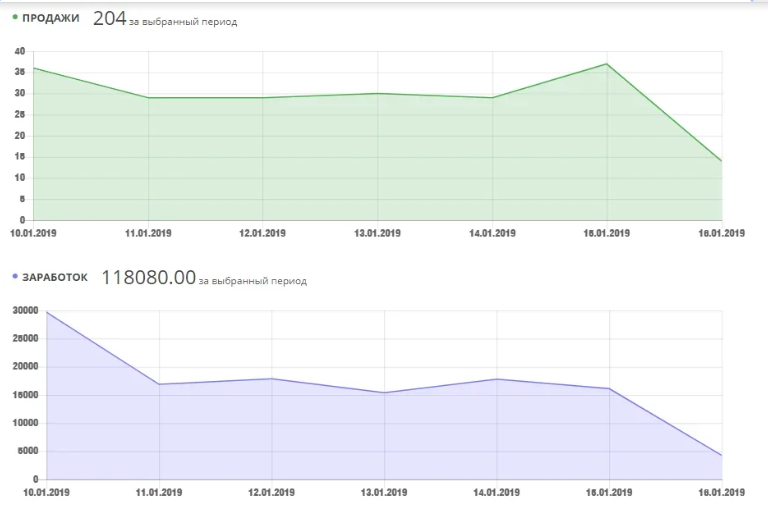
Task: Click the 20 tick on sales axis
Action: pos(20,136)
